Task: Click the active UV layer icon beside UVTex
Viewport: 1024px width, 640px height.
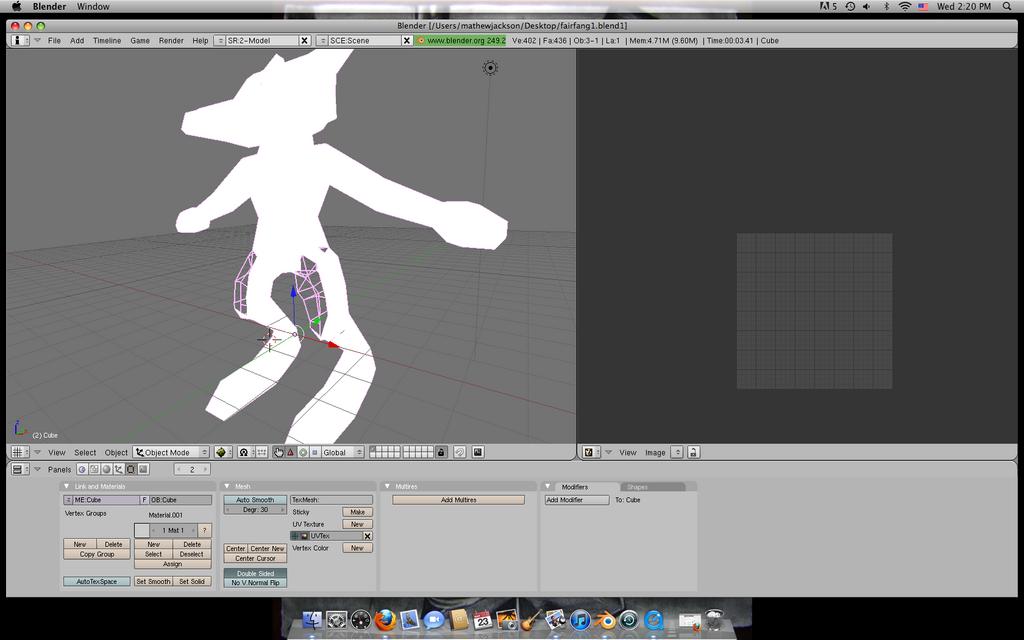Action: 295,536
